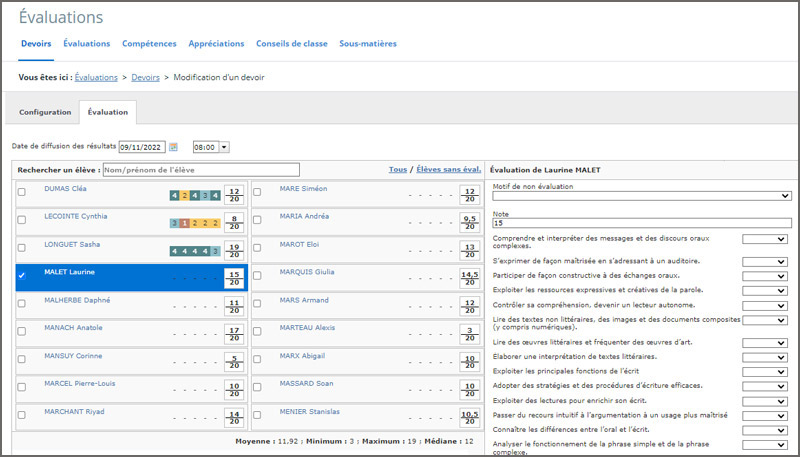Uncheck the MALET Laurine checkbox
This screenshot has width=800, height=457.
[22, 275]
